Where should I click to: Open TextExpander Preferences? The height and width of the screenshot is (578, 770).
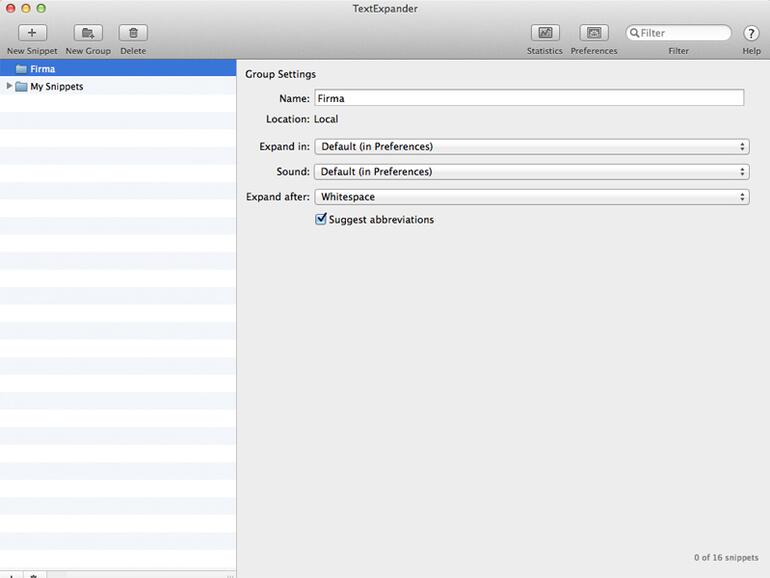[x=594, y=33]
